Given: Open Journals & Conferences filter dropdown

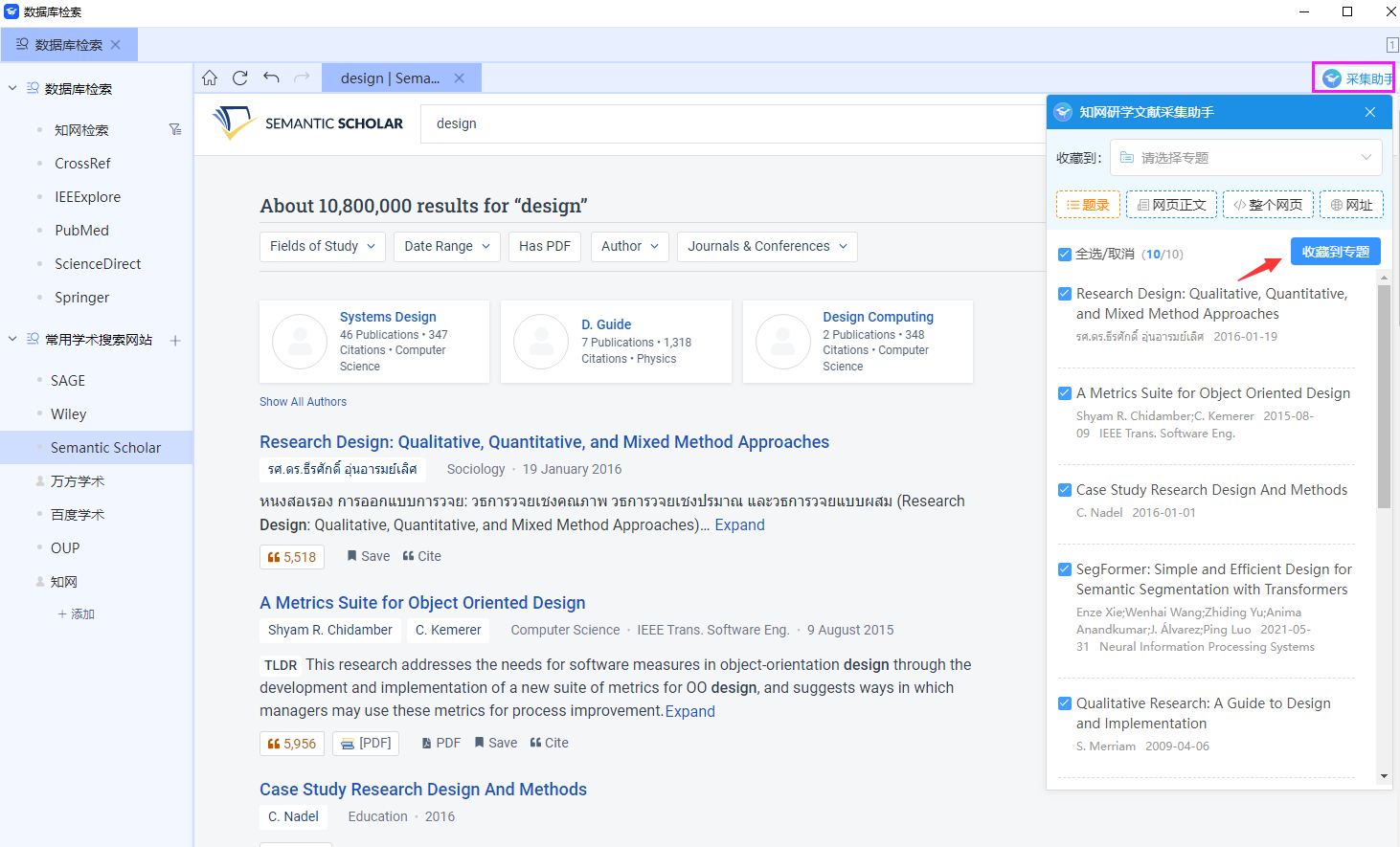Looking at the screenshot, I should [767, 246].
